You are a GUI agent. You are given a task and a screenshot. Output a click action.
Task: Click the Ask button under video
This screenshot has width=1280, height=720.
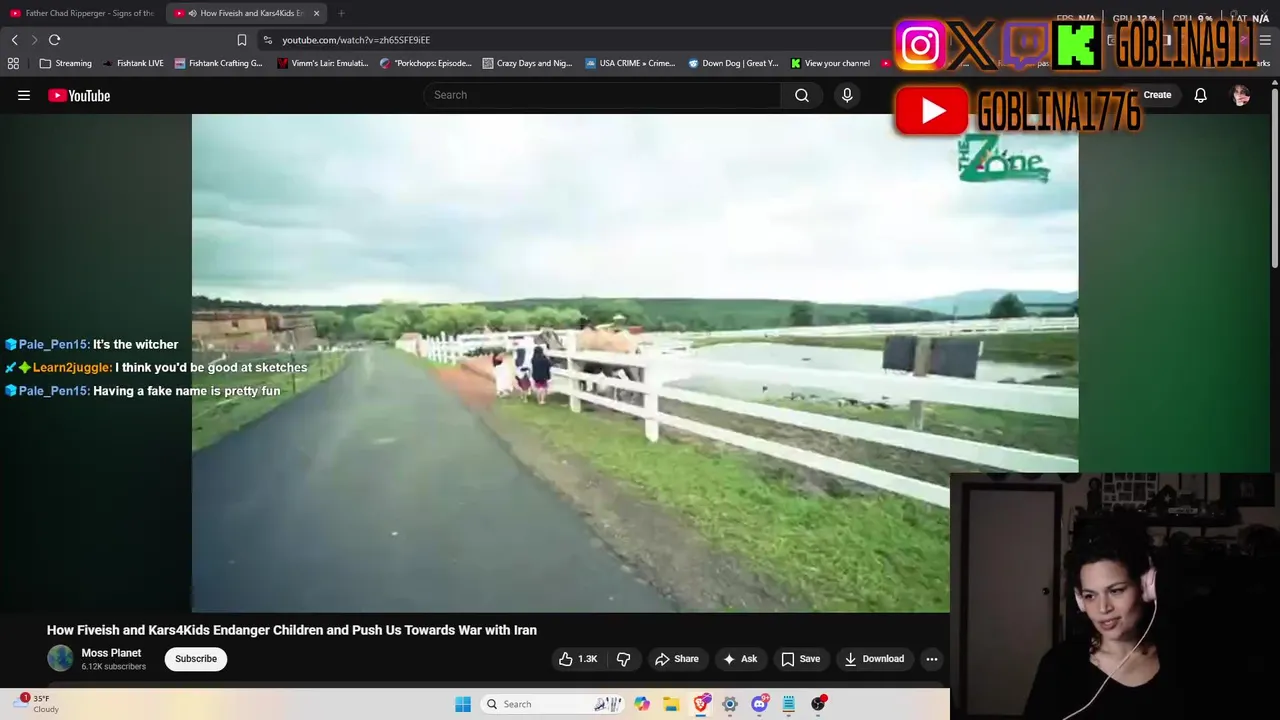(x=740, y=659)
